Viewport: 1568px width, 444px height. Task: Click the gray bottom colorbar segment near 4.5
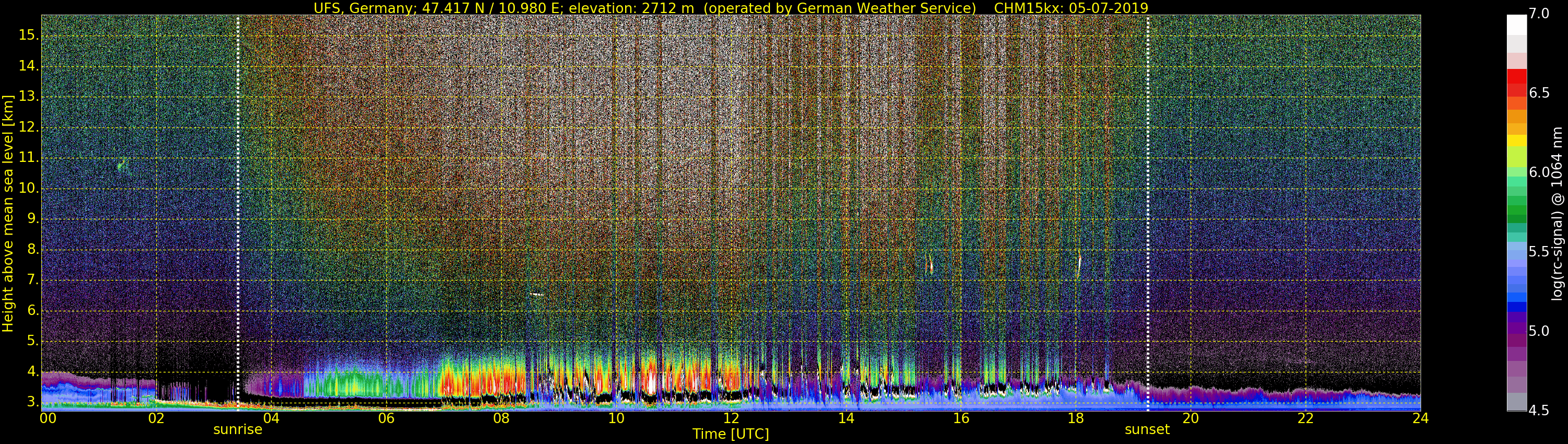(x=1516, y=402)
